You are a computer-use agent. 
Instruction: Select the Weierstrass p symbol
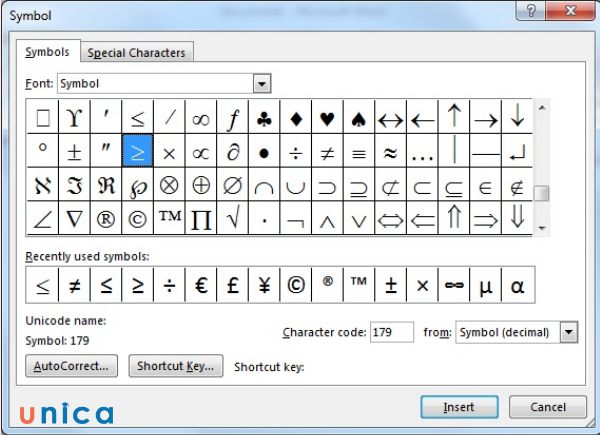pos(137,184)
